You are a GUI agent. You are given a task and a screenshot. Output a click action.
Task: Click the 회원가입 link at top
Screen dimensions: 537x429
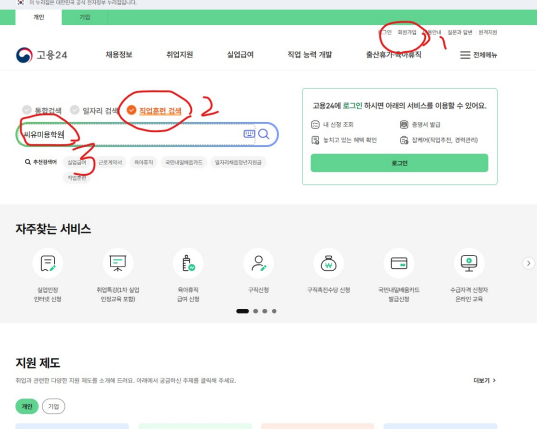click(407, 33)
